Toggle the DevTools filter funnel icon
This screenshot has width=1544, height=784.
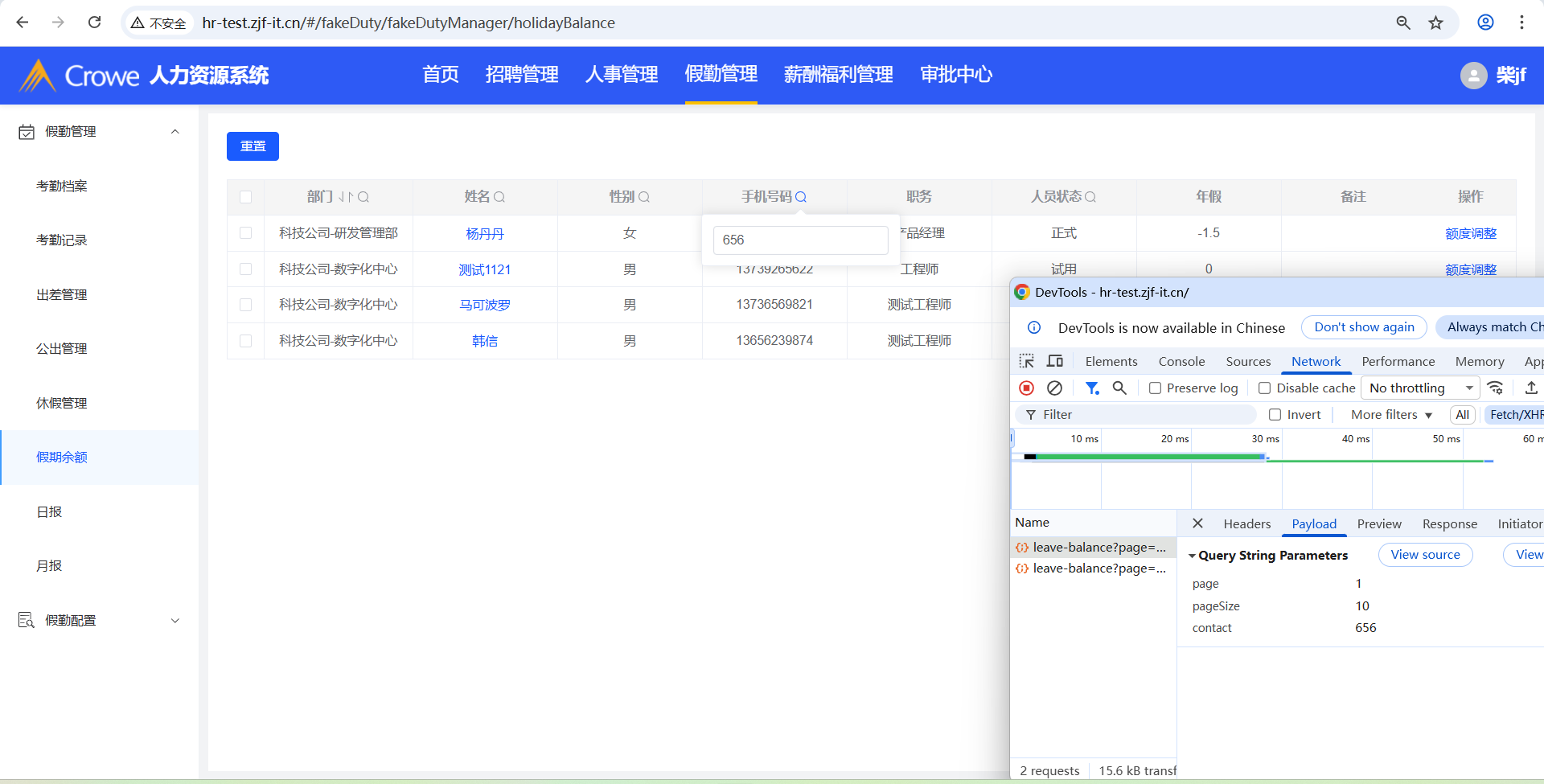click(x=1091, y=388)
